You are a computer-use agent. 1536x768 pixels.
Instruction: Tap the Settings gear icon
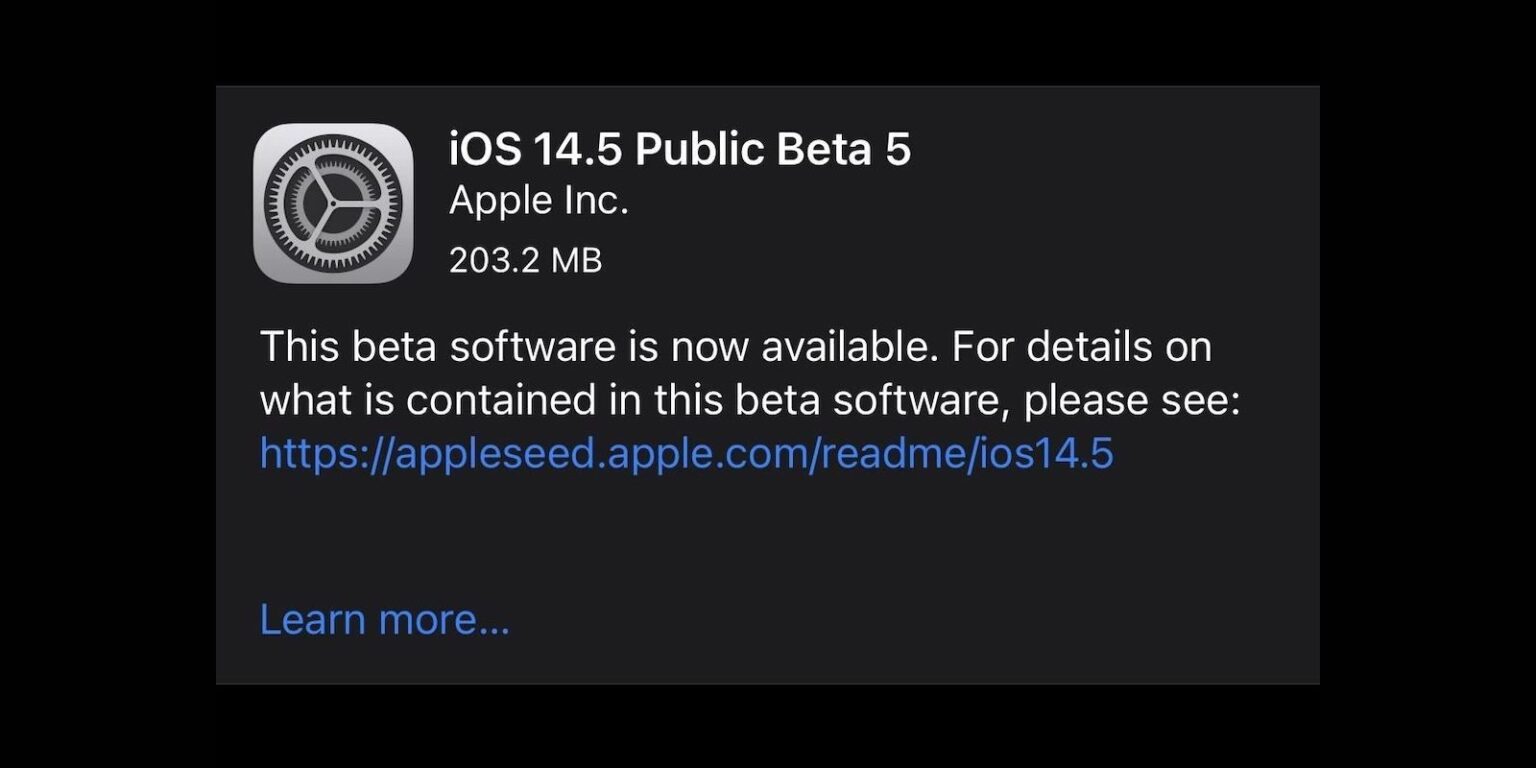point(333,203)
